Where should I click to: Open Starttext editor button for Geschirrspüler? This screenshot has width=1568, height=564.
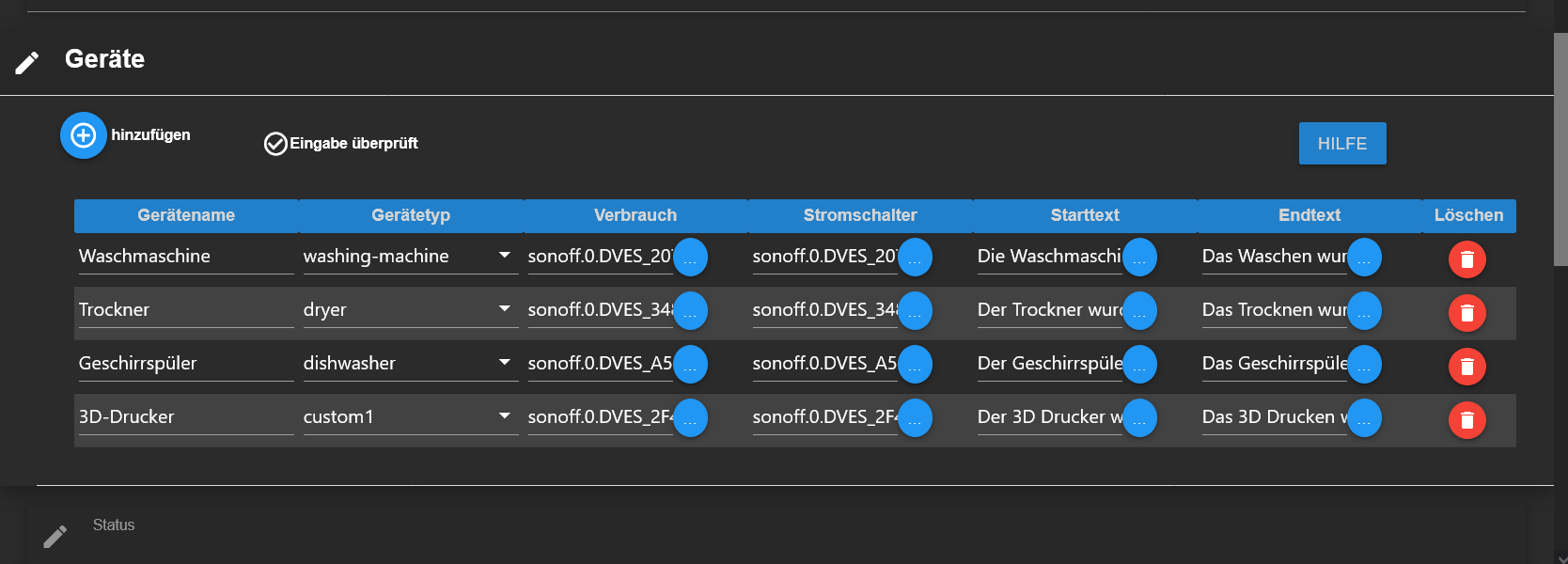[1139, 365]
